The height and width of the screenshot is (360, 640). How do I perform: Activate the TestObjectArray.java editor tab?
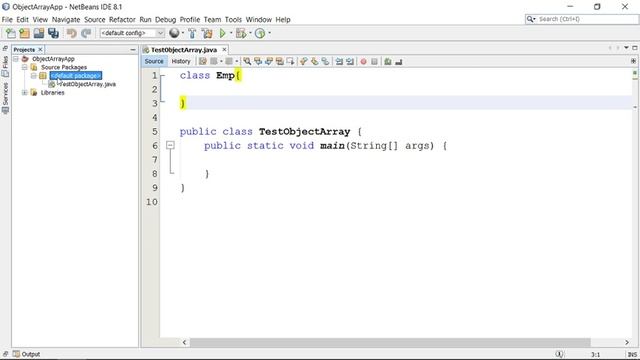(x=184, y=49)
